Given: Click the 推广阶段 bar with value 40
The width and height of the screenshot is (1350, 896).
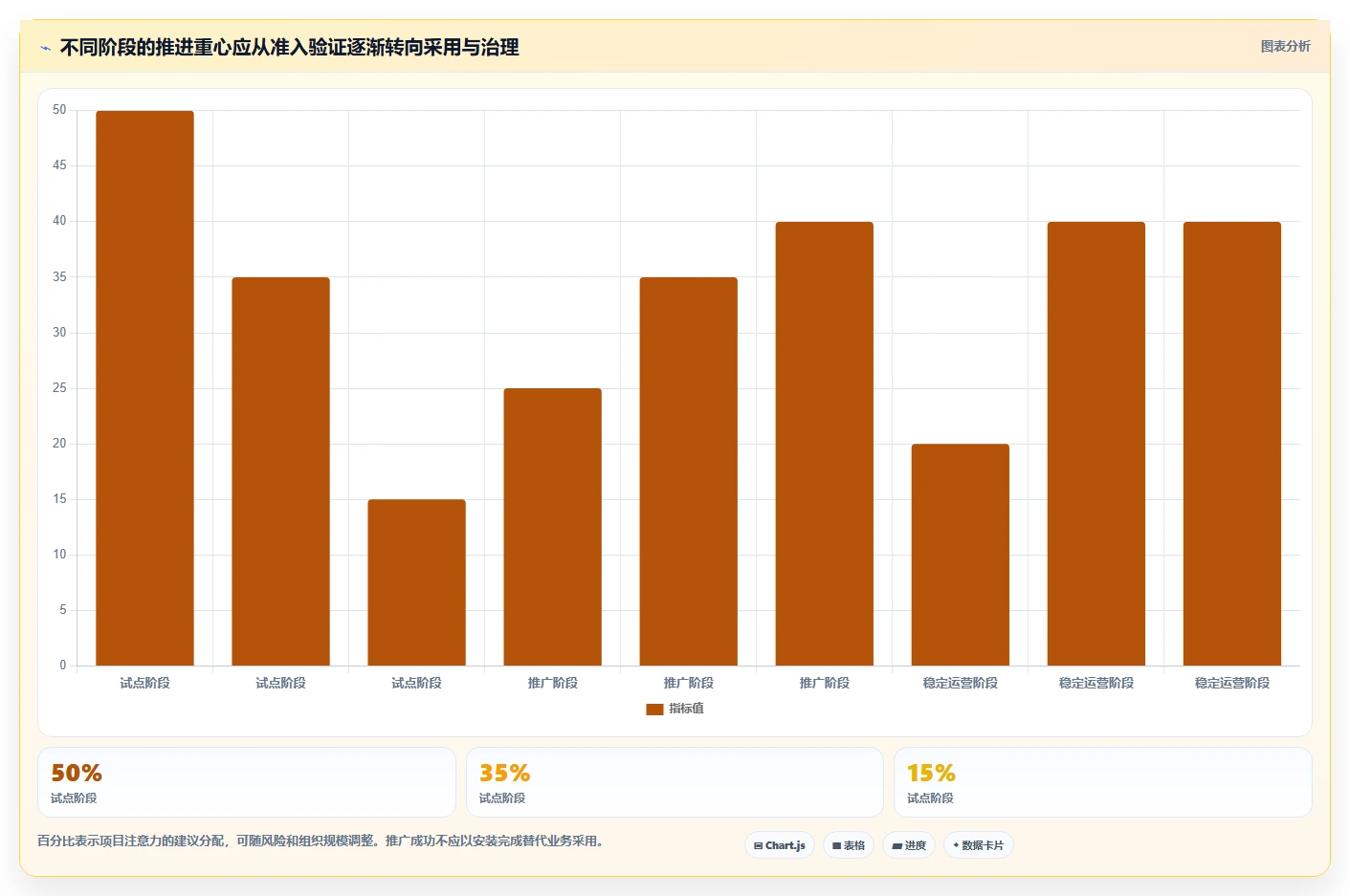Looking at the screenshot, I should pos(824,444).
